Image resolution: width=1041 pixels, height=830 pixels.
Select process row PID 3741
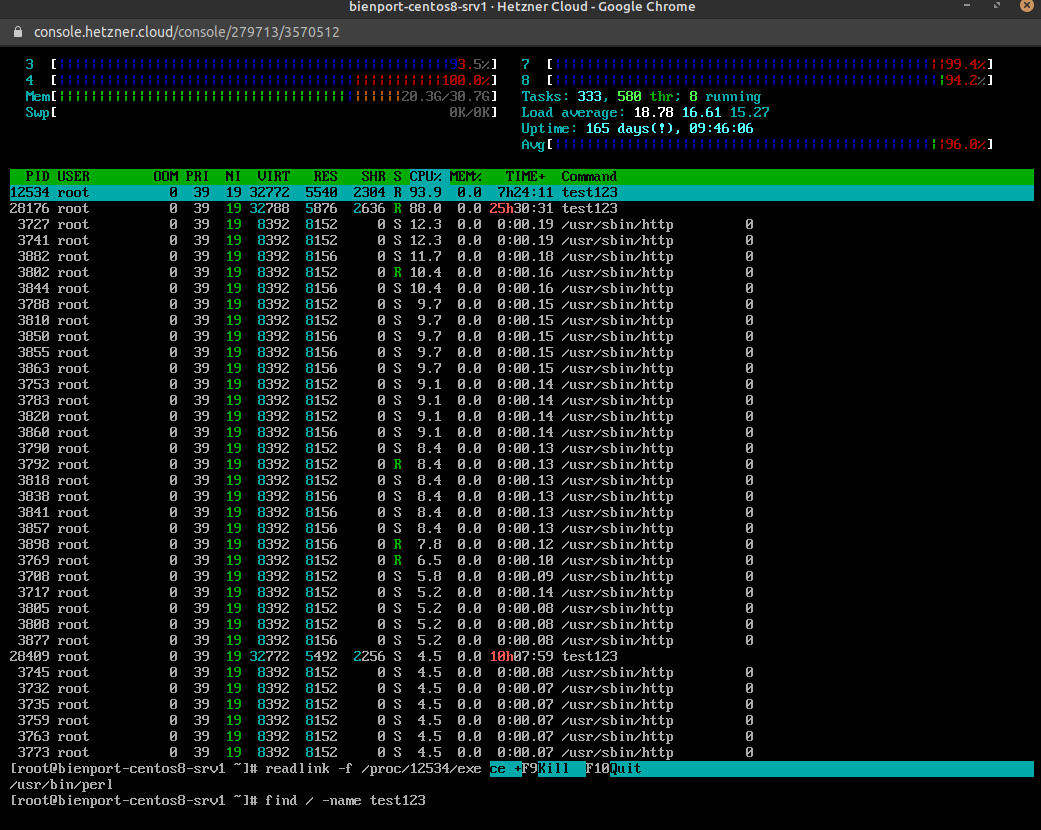(x=521, y=240)
